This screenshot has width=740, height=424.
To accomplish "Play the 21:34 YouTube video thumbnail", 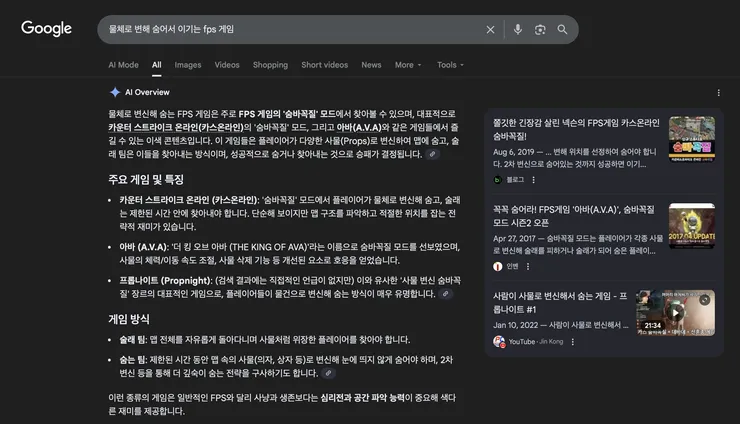I will coord(675,313).
